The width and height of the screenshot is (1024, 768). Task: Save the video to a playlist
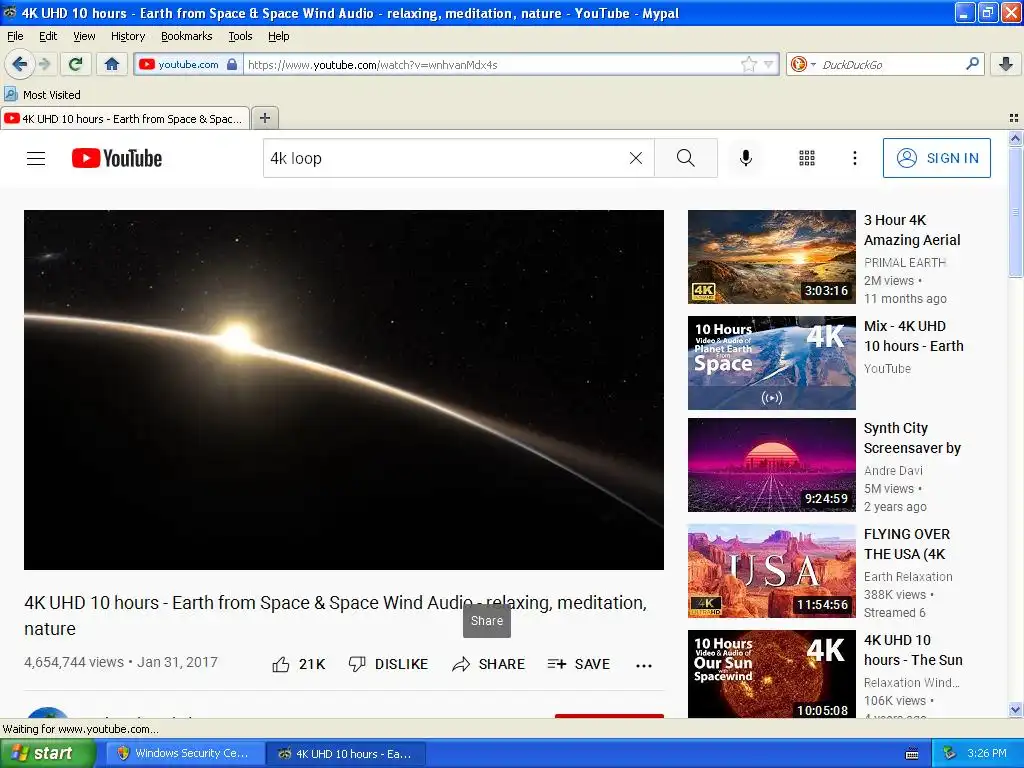tap(579, 664)
